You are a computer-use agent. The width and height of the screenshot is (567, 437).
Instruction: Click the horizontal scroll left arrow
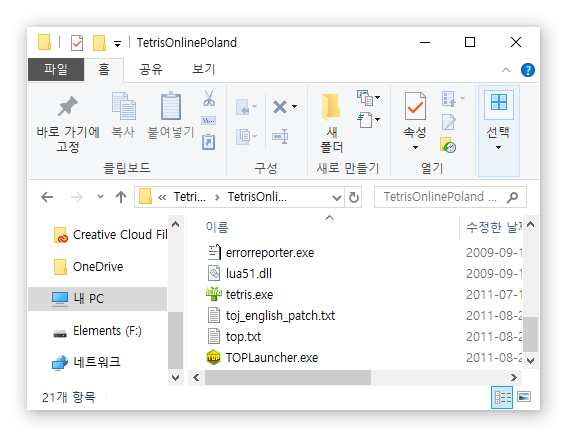pyautogui.click(x=196, y=378)
